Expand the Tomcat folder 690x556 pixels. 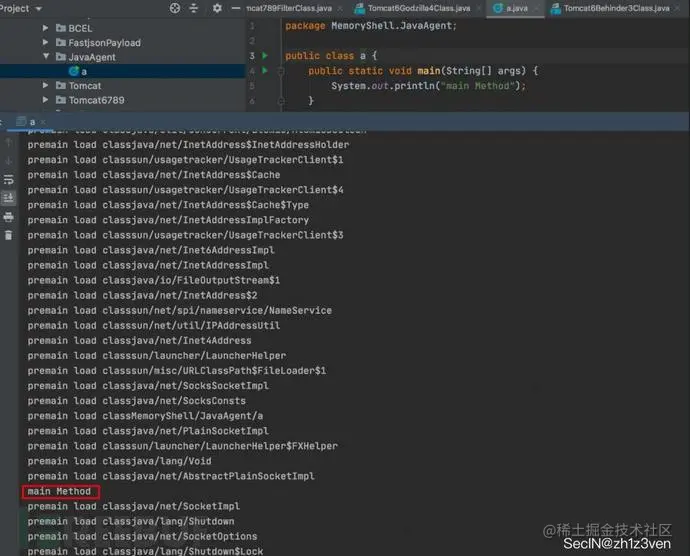(x=45, y=85)
